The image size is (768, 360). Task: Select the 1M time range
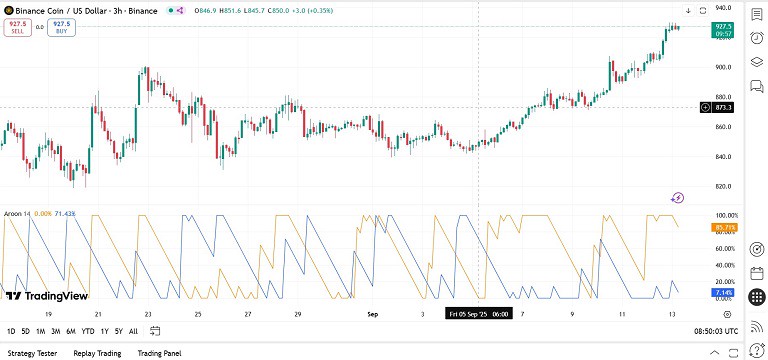coord(41,332)
